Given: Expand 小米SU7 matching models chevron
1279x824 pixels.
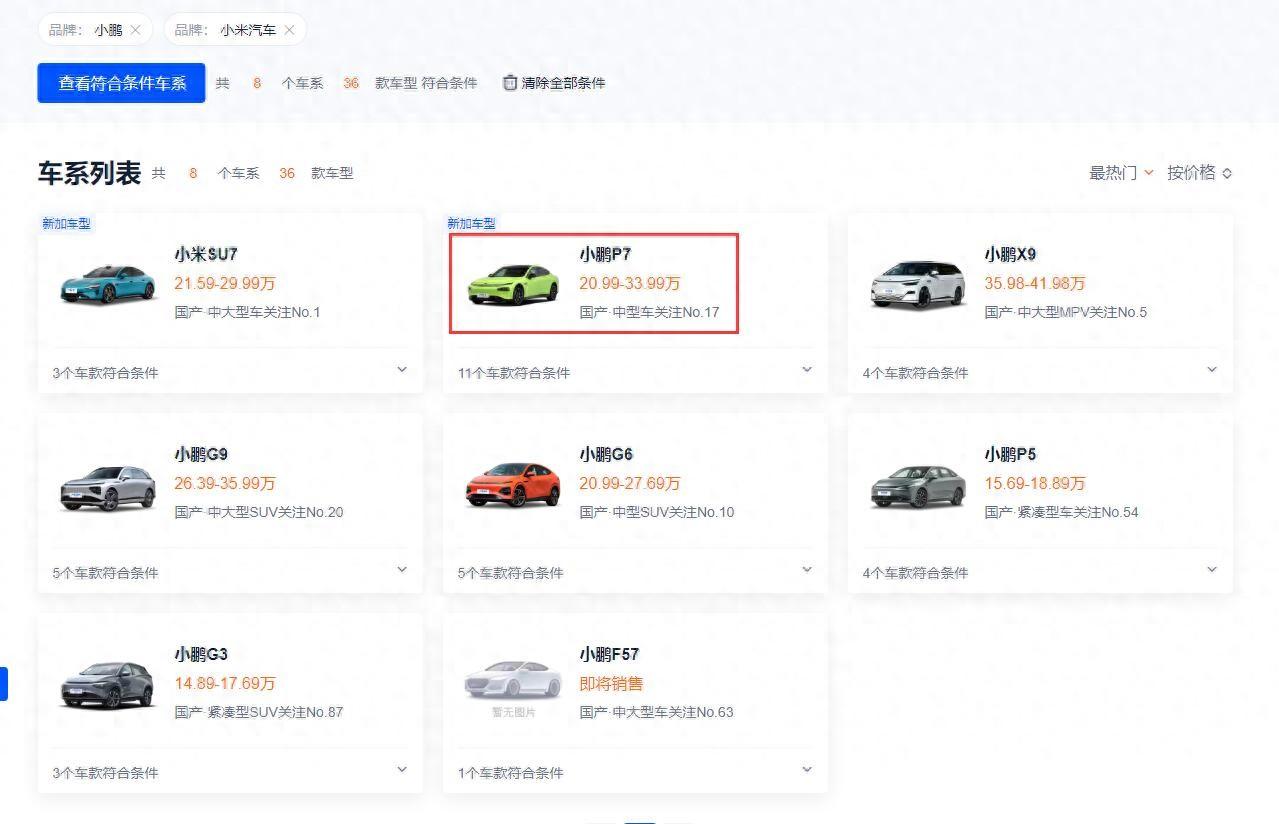Looking at the screenshot, I should coord(402,369).
